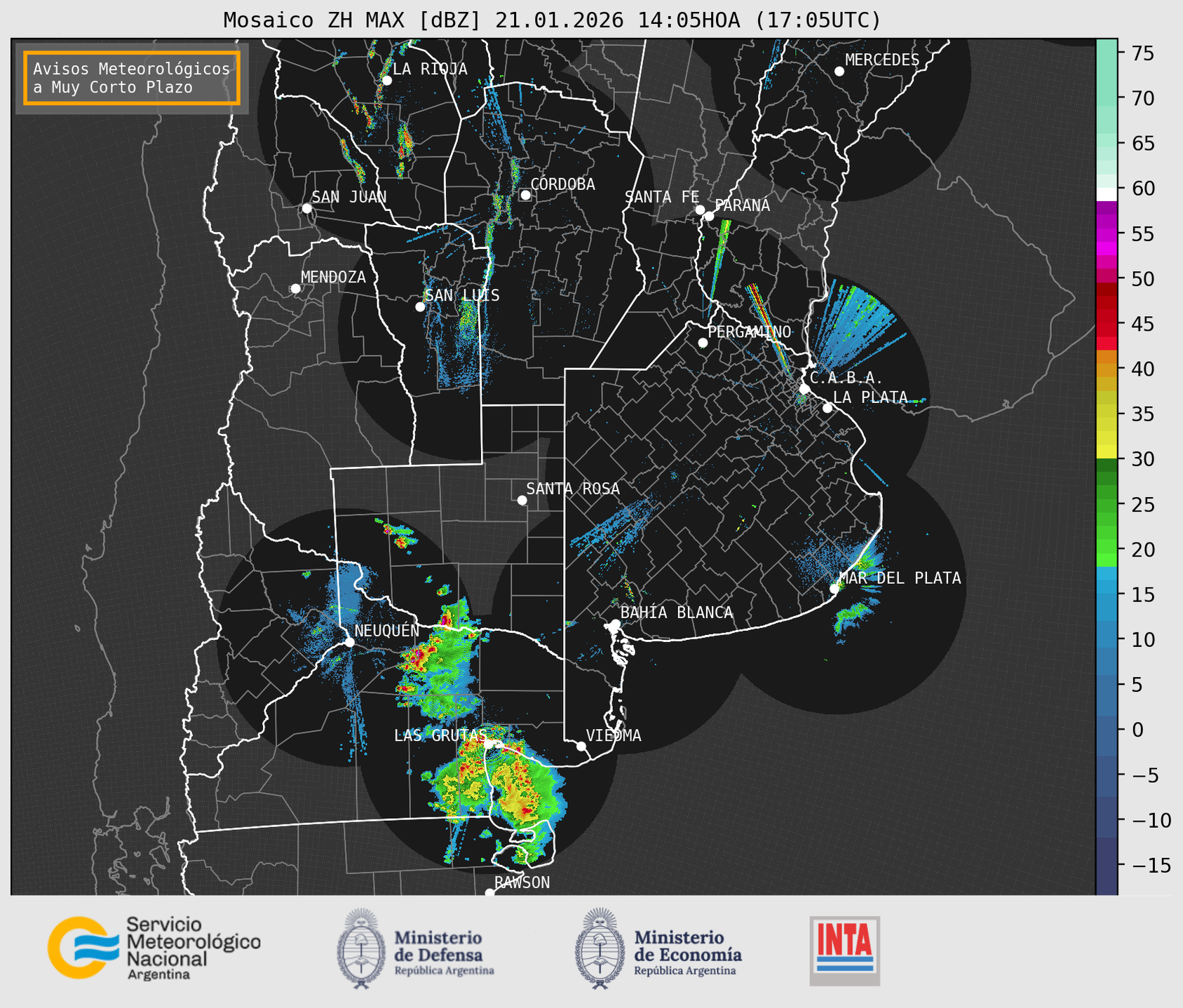Click the Ministerio de Defensa emblem

click(x=361, y=948)
